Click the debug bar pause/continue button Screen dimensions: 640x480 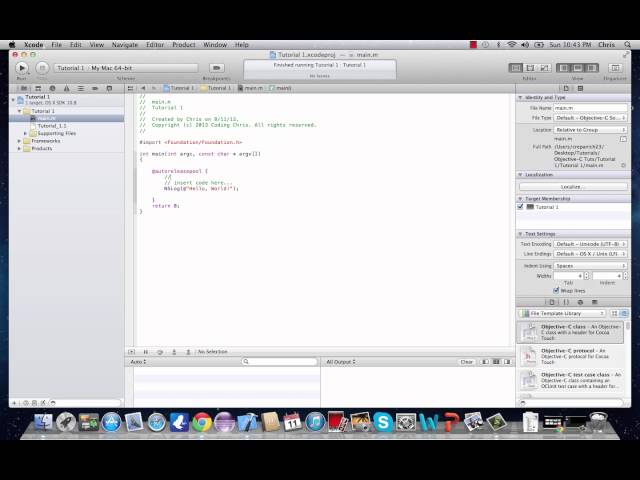pyautogui.click(x=145, y=352)
